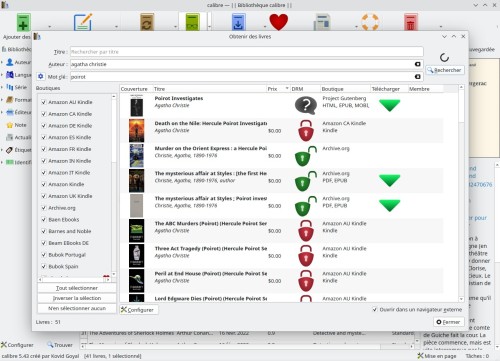The height and width of the screenshot is (361, 500).
Task: Open the Add books dropdown arrow
Action: [50, 26]
